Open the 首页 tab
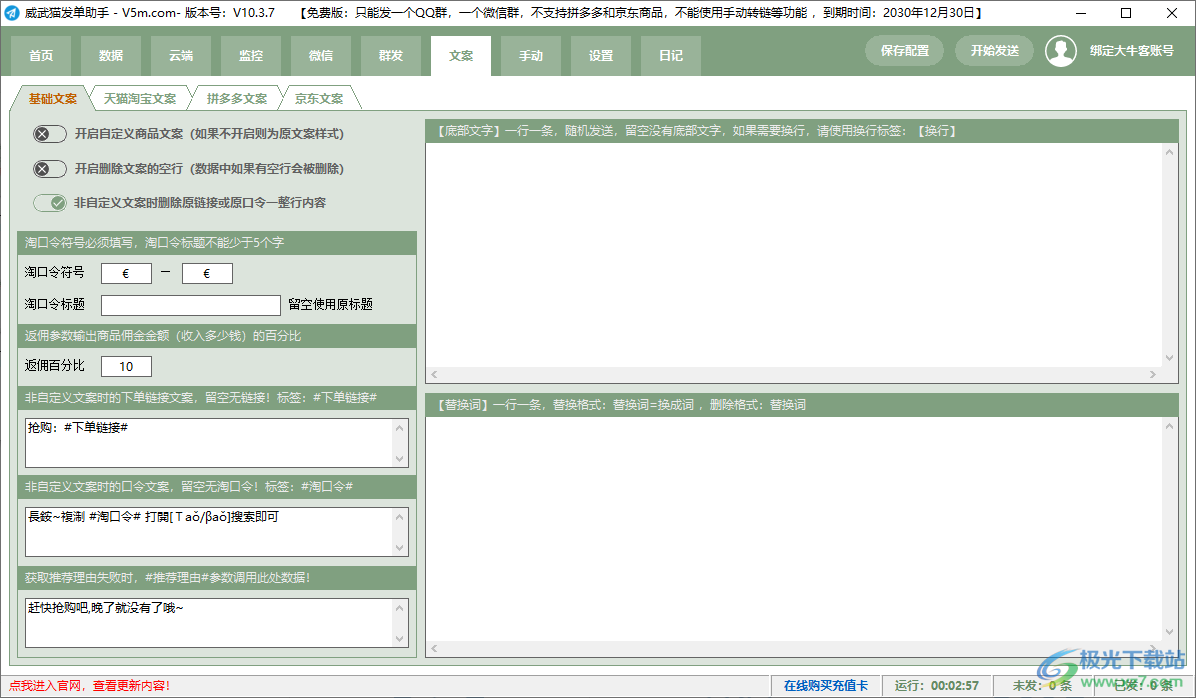The height and width of the screenshot is (698, 1196). pyautogui.click(x=41, y=56)
